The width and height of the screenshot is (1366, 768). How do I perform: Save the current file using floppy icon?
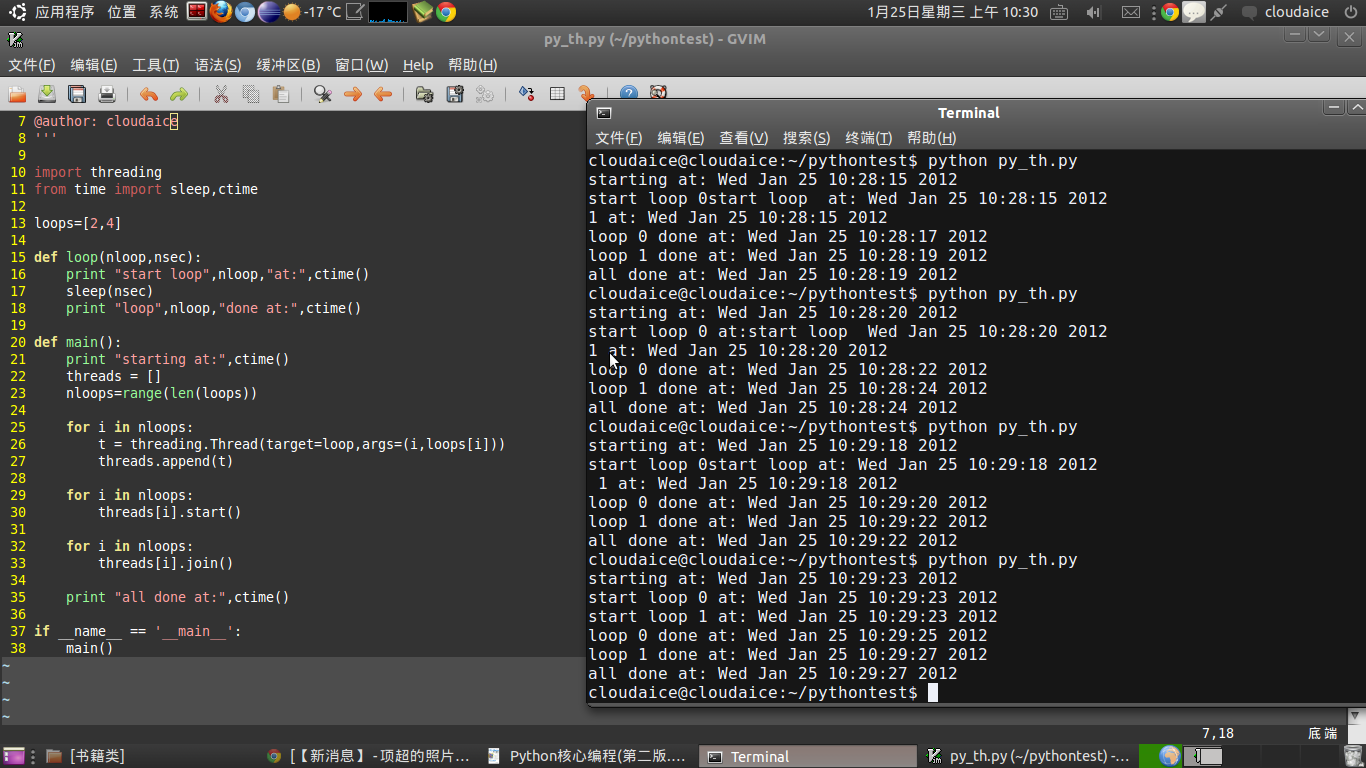pos(77,94)
